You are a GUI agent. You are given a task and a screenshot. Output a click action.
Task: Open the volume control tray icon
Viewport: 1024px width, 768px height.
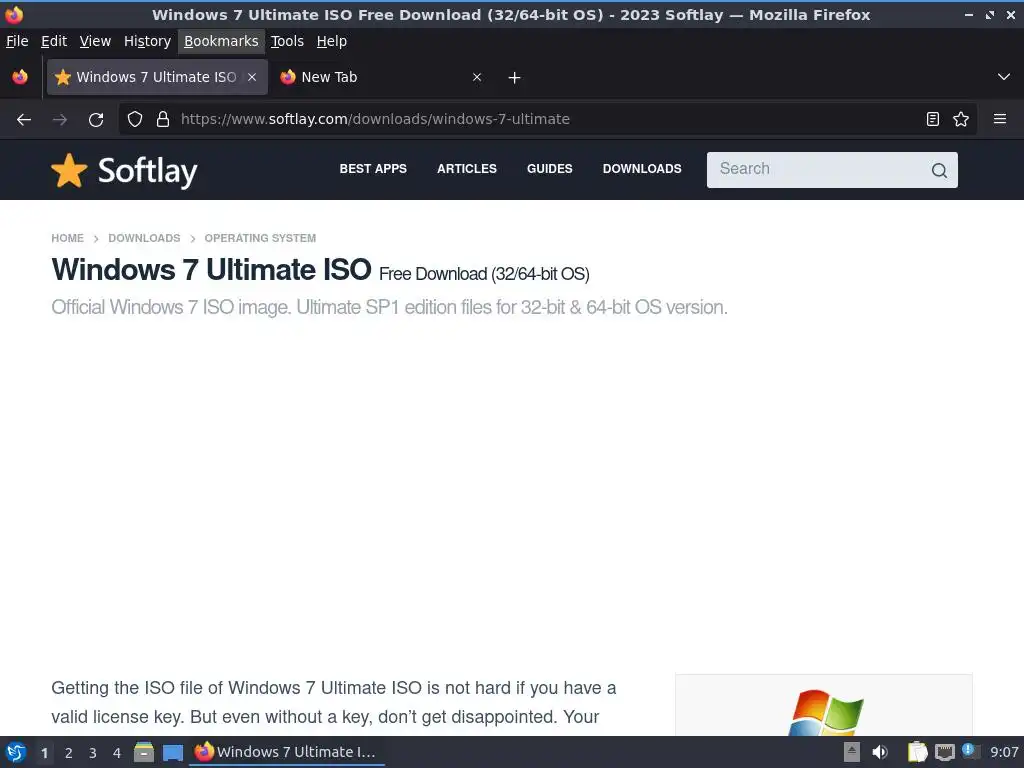pyautogui.click(x=880, y=752)
